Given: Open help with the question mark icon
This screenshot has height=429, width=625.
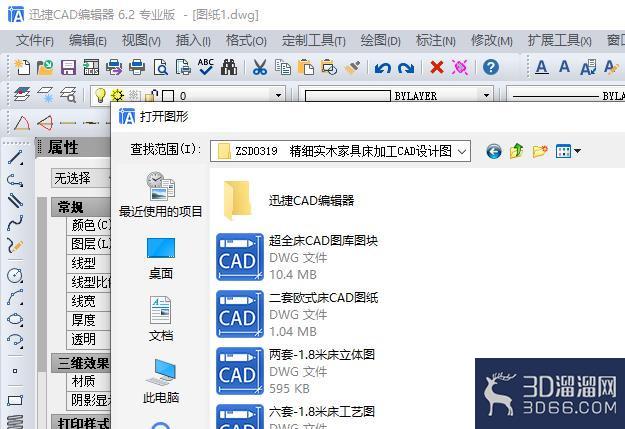Looking at the screenshot, I should [491, 67].
